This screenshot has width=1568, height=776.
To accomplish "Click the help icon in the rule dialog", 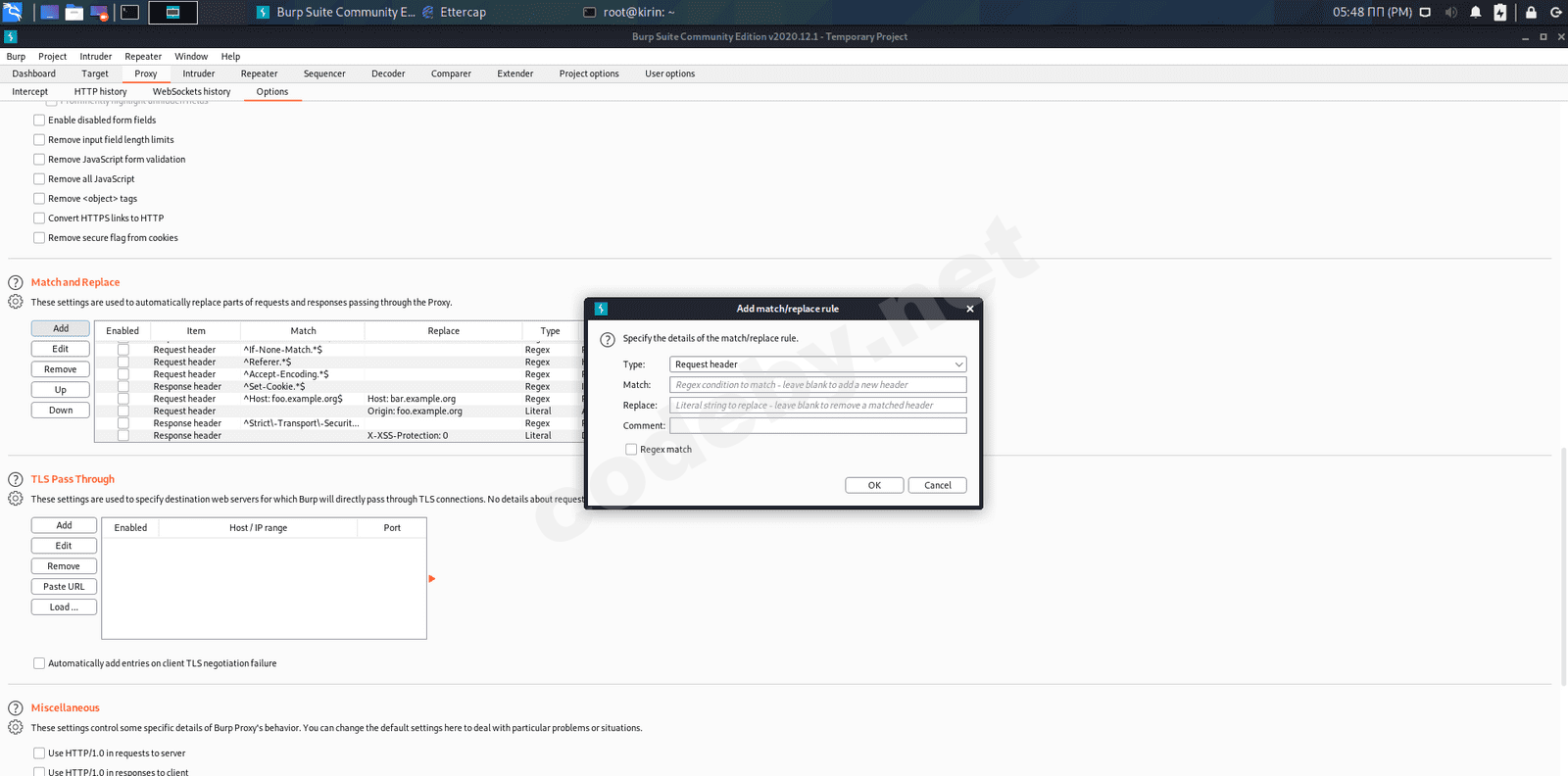I will tap(608, 339).
